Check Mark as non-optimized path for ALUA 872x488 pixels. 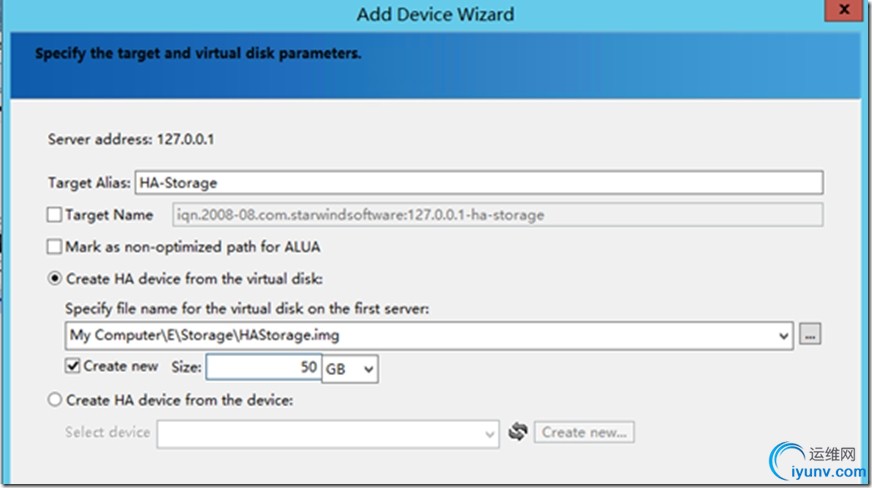[x=54, y=246]
